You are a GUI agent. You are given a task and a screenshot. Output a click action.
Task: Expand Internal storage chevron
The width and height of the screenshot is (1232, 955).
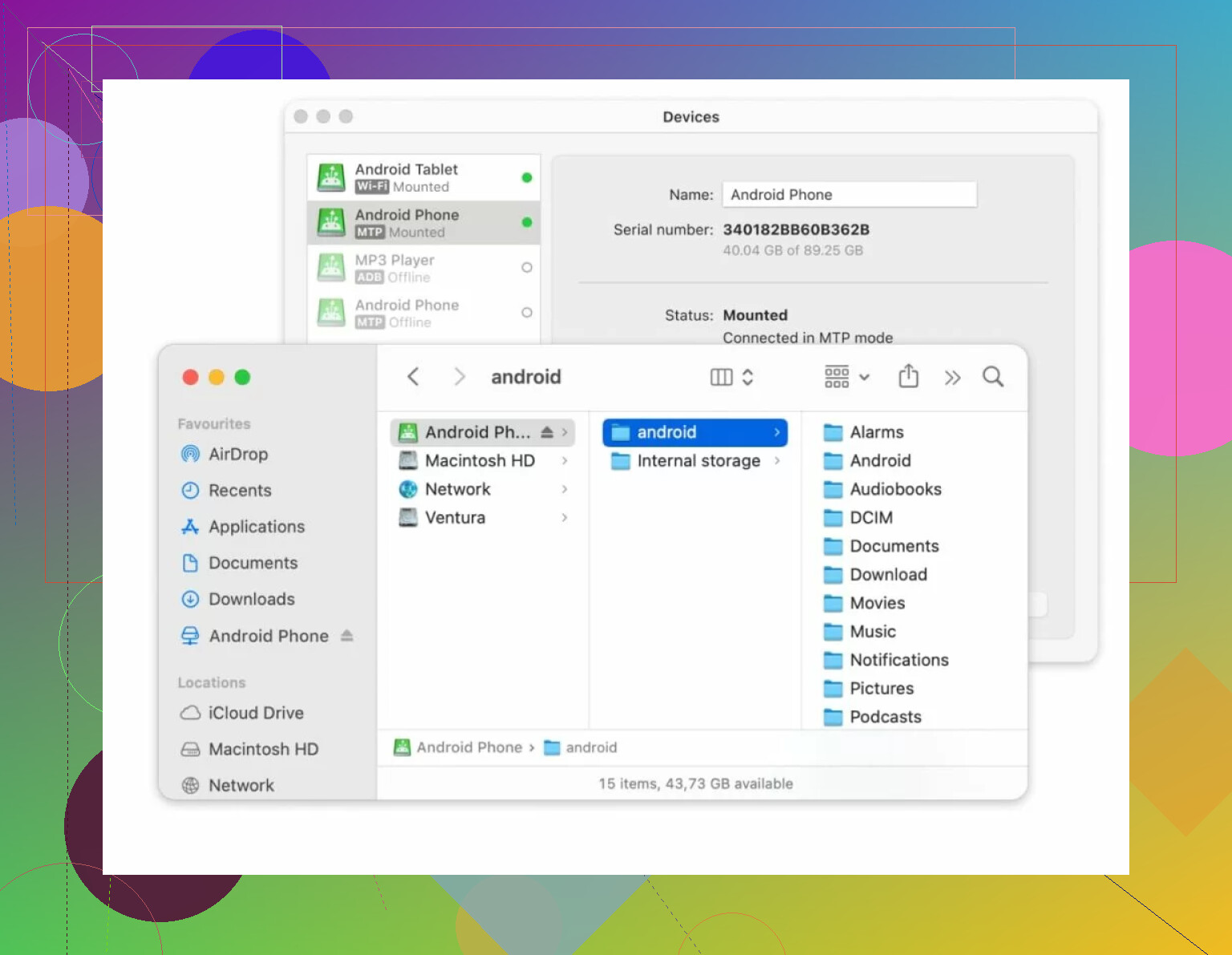(x=776, y=461)
